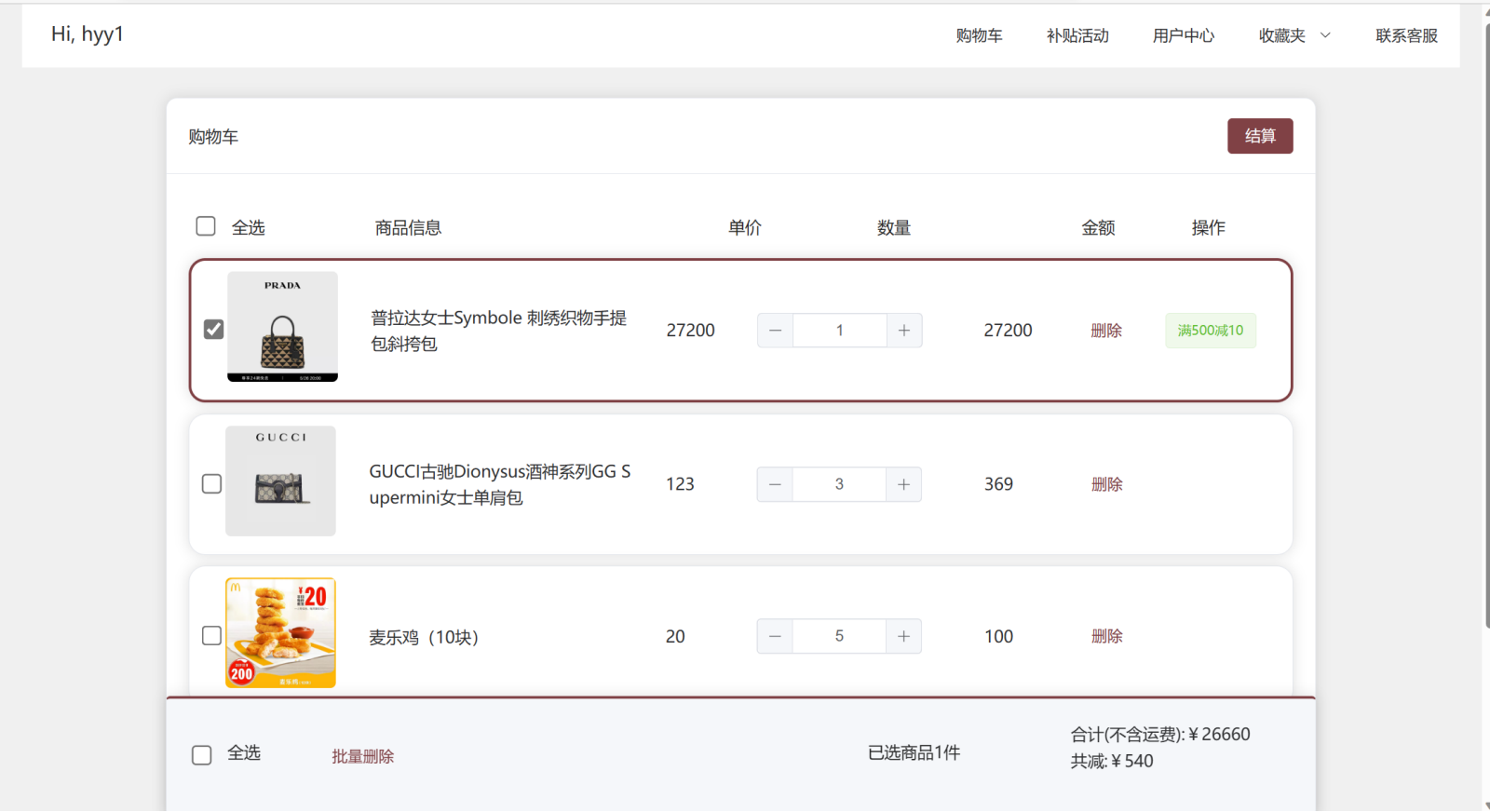Select the GUCCI Dionysus bag checkbox
This screenshot has width=1490, height=812.
tap(212, 484)
